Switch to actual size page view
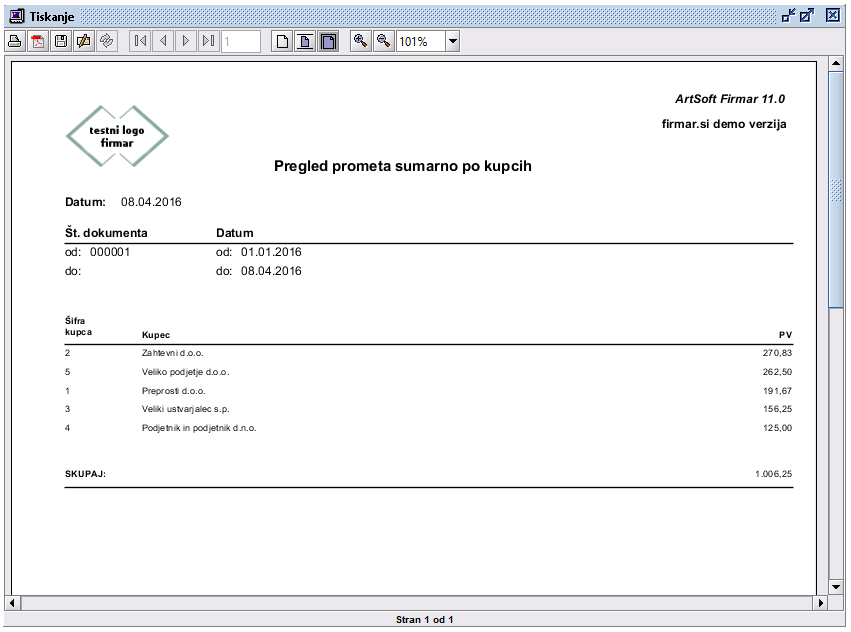The height and width of the screenshot is (632, 851). point(283,41)
